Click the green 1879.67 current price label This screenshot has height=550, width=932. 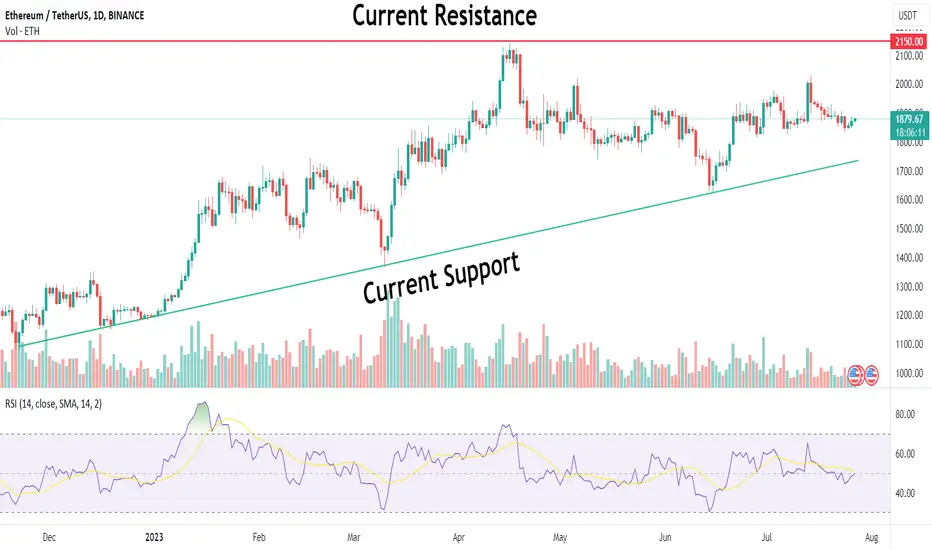[909, 120]
